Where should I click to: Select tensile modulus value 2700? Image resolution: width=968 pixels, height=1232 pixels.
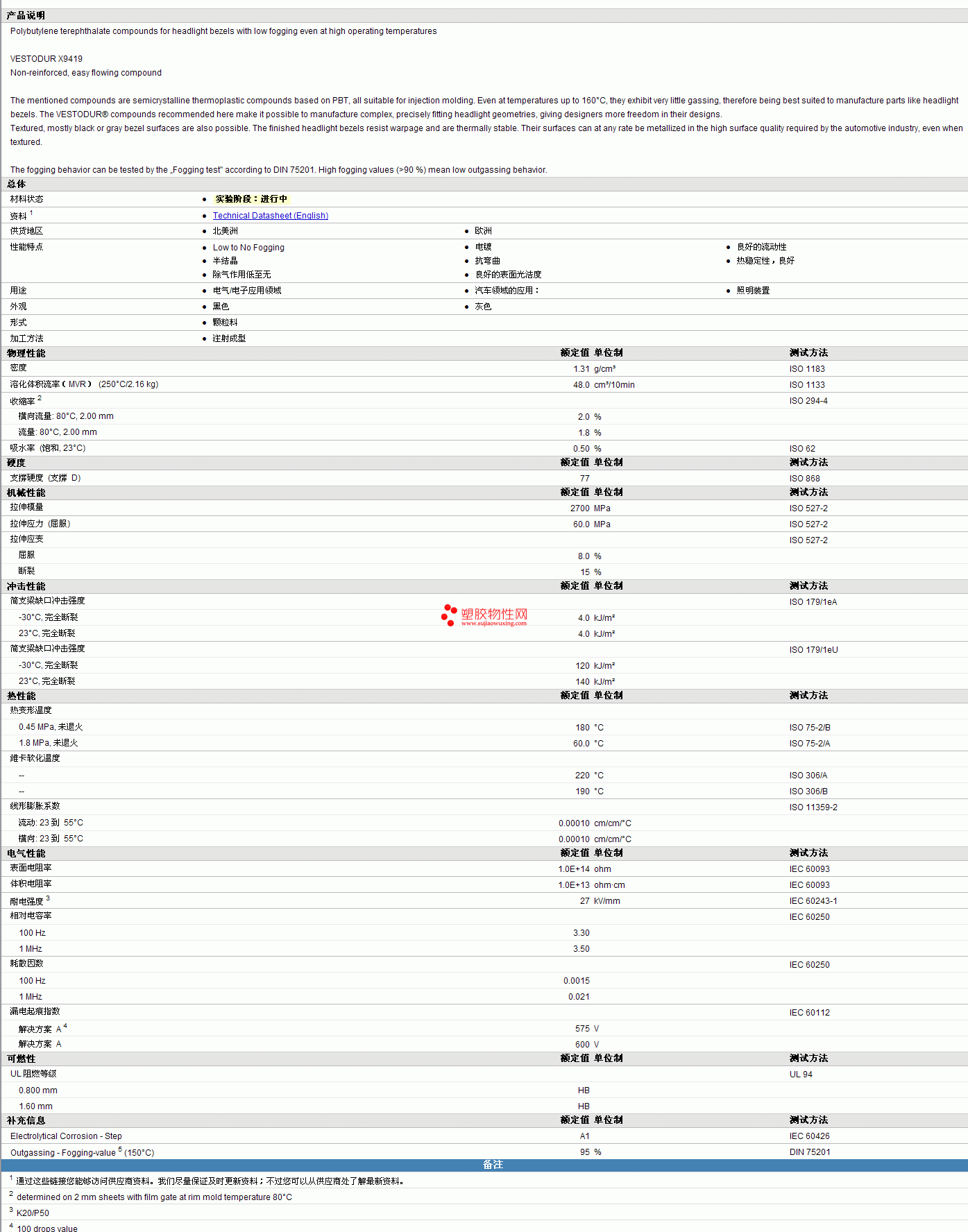click(x=580, y=508)
